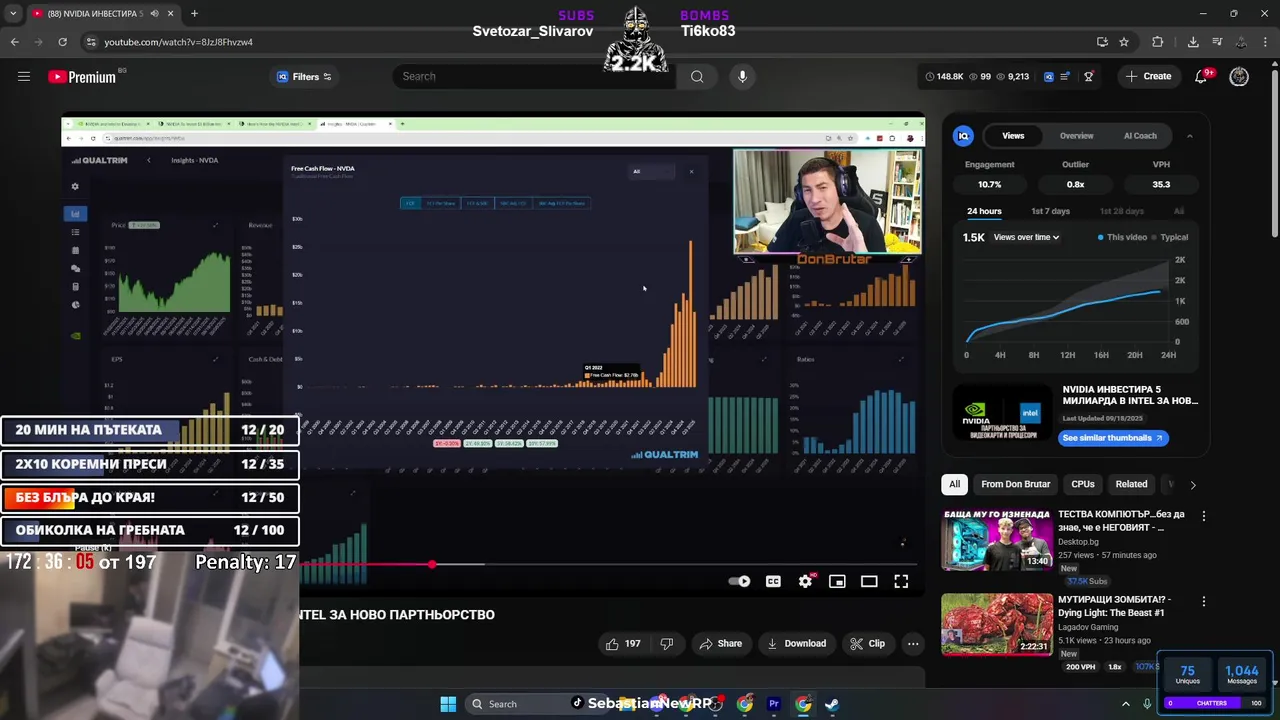The image size is (1280, 720).
Task: Select the All filter chip
Action: [954, 484]
